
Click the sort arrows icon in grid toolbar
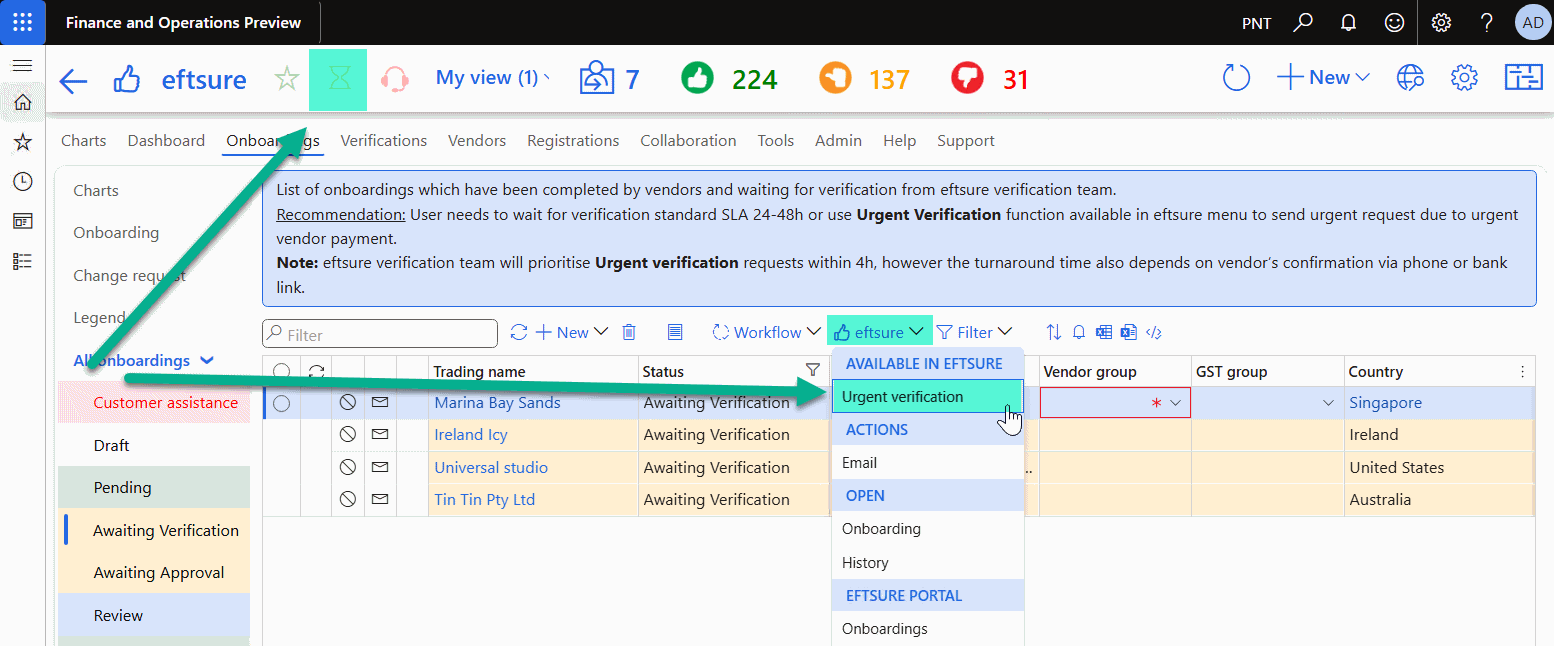pyautogui.click(x=1054, y=332)
